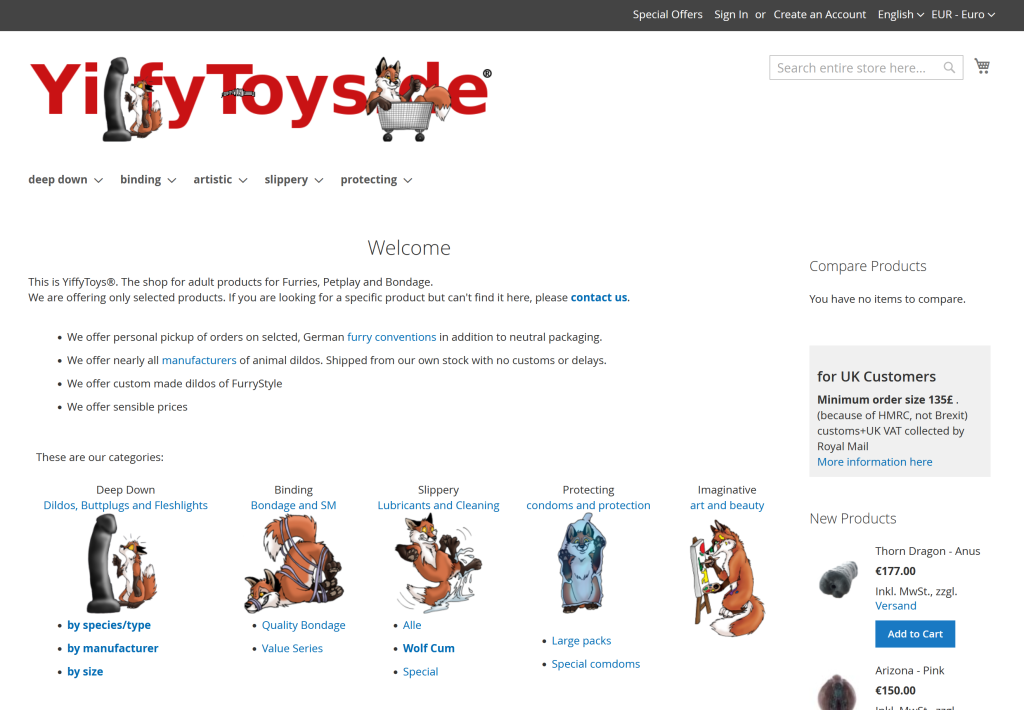This screenshot has height=710, width=1024.
Task: Add Thorn Dragon to cart
Action: tap(915, 634)
